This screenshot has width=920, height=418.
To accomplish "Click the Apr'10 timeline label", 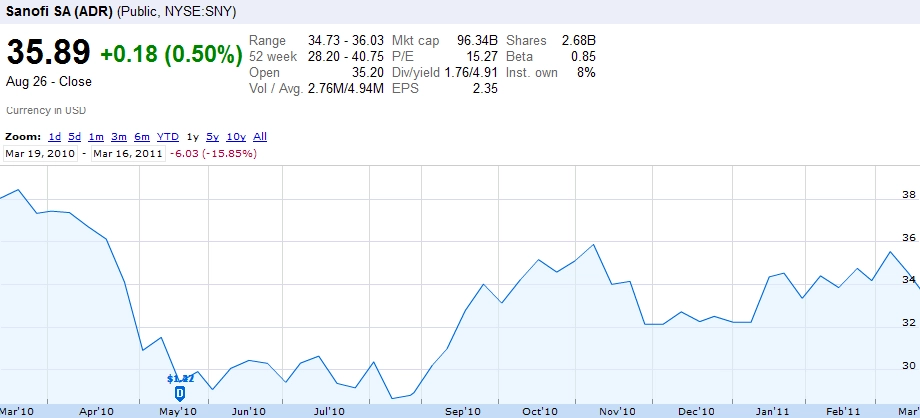I will point(96,411).
